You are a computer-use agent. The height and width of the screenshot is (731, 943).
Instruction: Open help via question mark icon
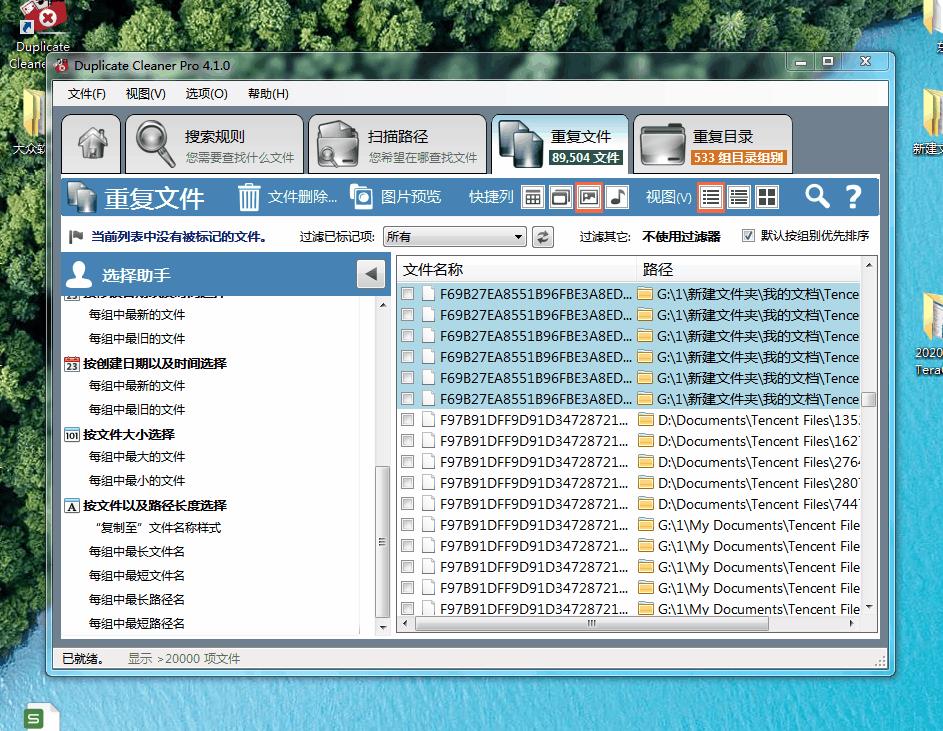click(x=853, y=196)
